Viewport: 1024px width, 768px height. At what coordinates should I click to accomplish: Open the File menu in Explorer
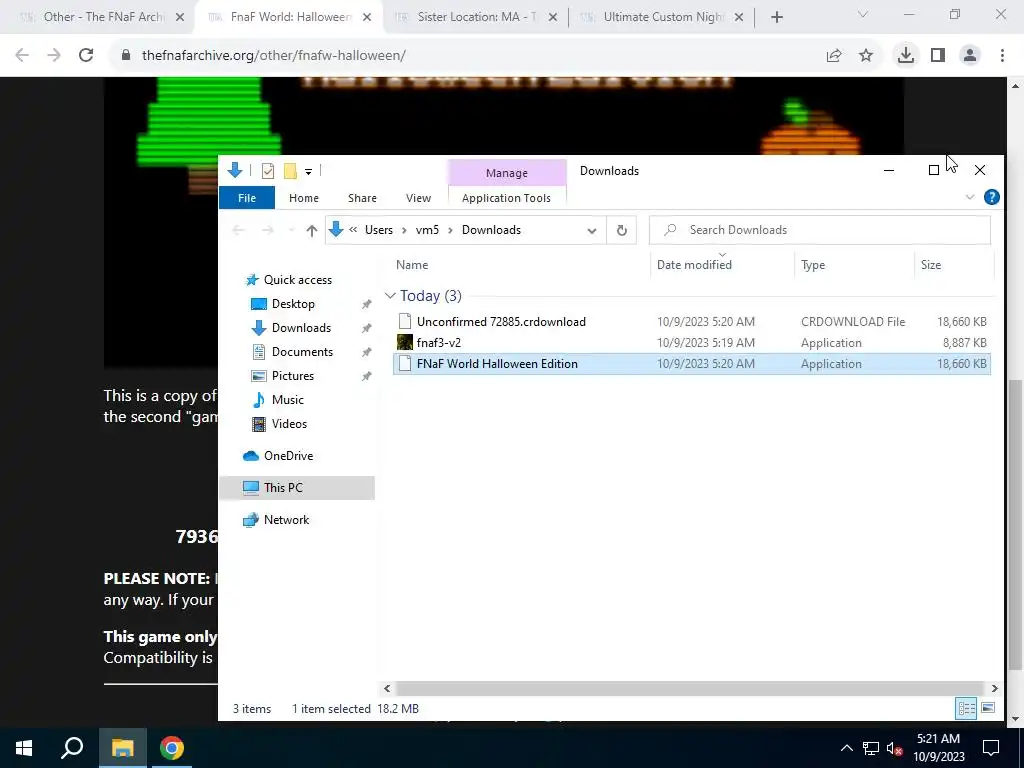pyautogui.click(x=247, y=198)
